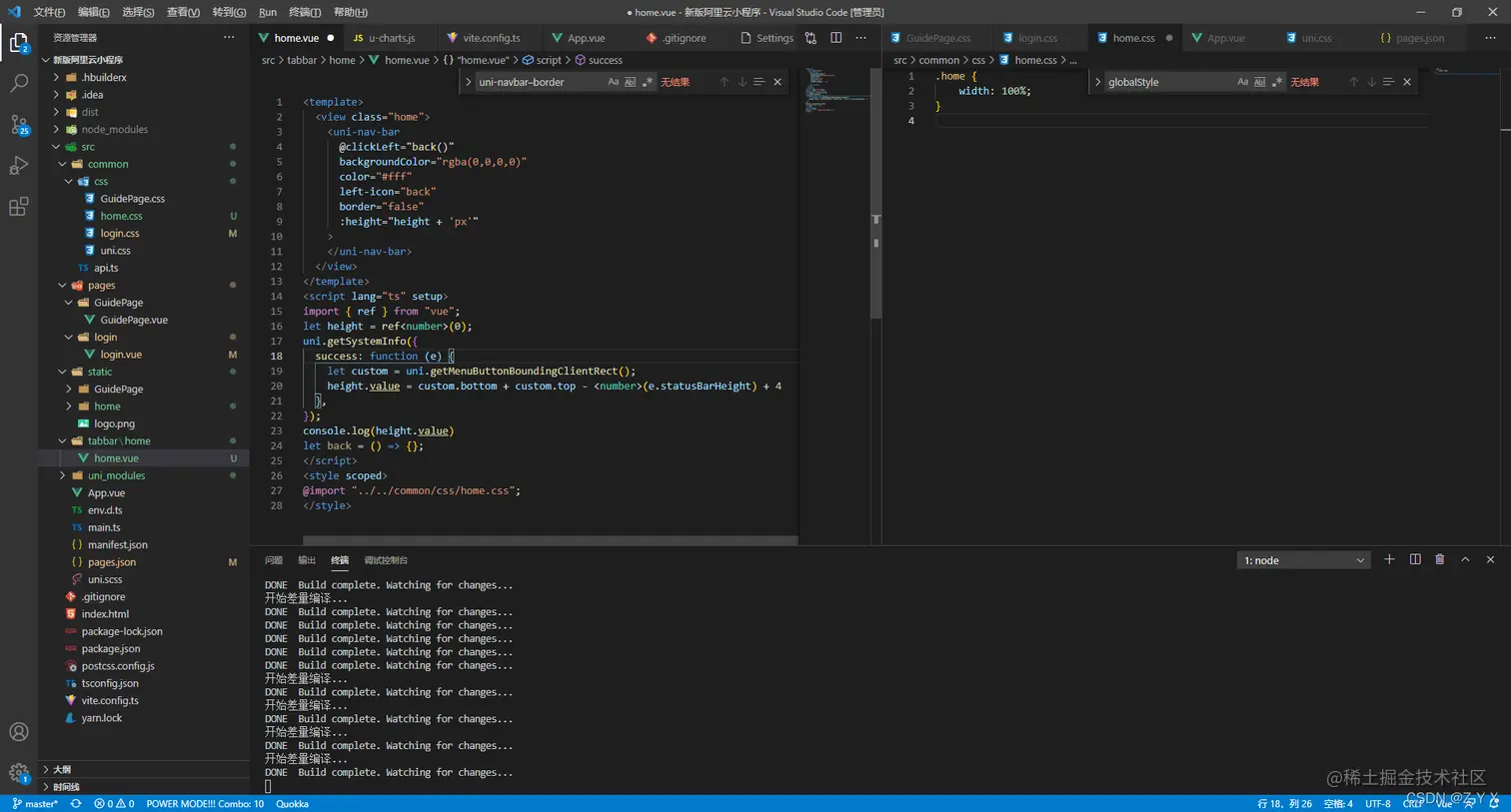This screenshot has width=1511, height=812.
Task: Switch to the 问题 problems panel tab
Action: 274,560
